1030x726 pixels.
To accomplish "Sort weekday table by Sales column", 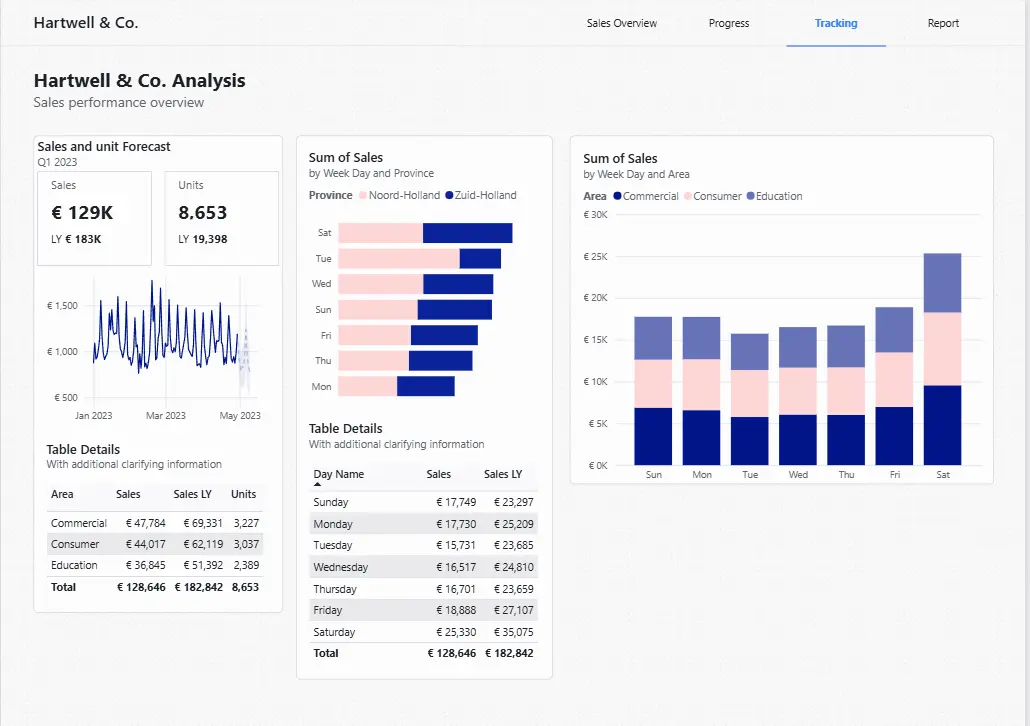I will [438, 474].
